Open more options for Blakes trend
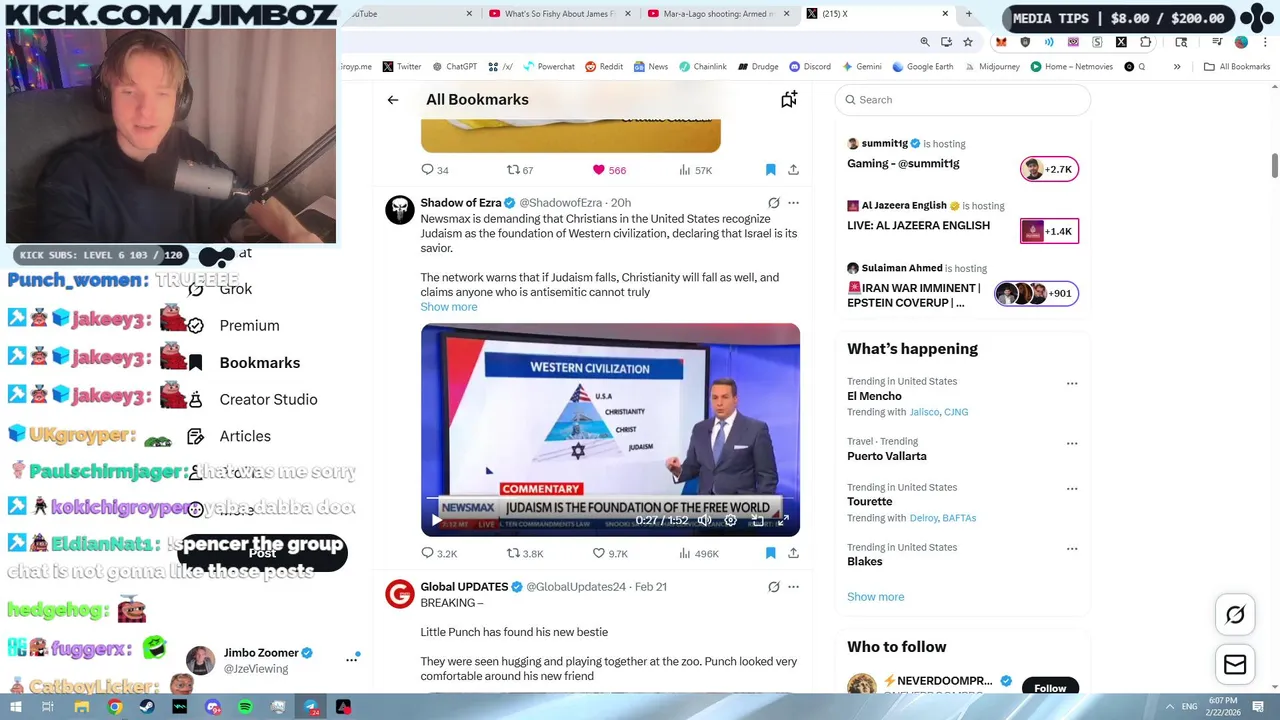This screenshot has width=1280, height=720. [x=1072, y=549]
